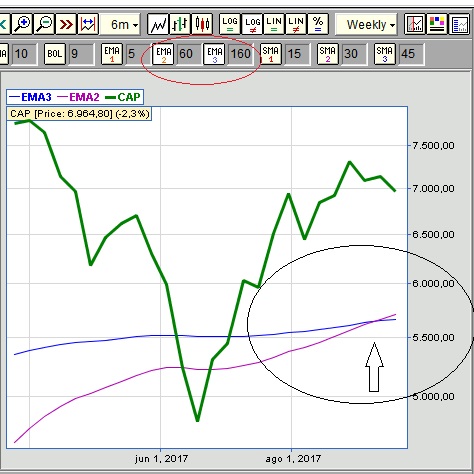Click the zoom in magnifier icon
Viewport: 474px width, 474px height.
coord(22,24)
